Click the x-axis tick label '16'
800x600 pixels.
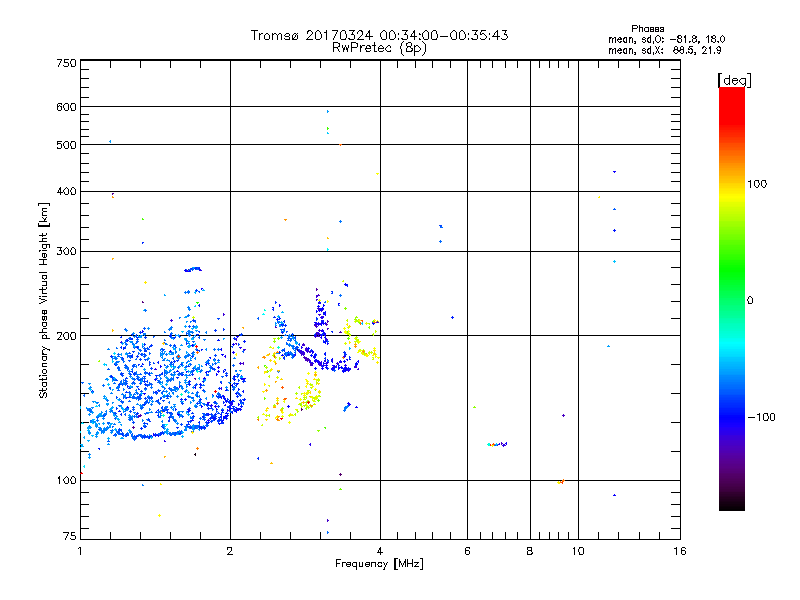pos(680,551)
